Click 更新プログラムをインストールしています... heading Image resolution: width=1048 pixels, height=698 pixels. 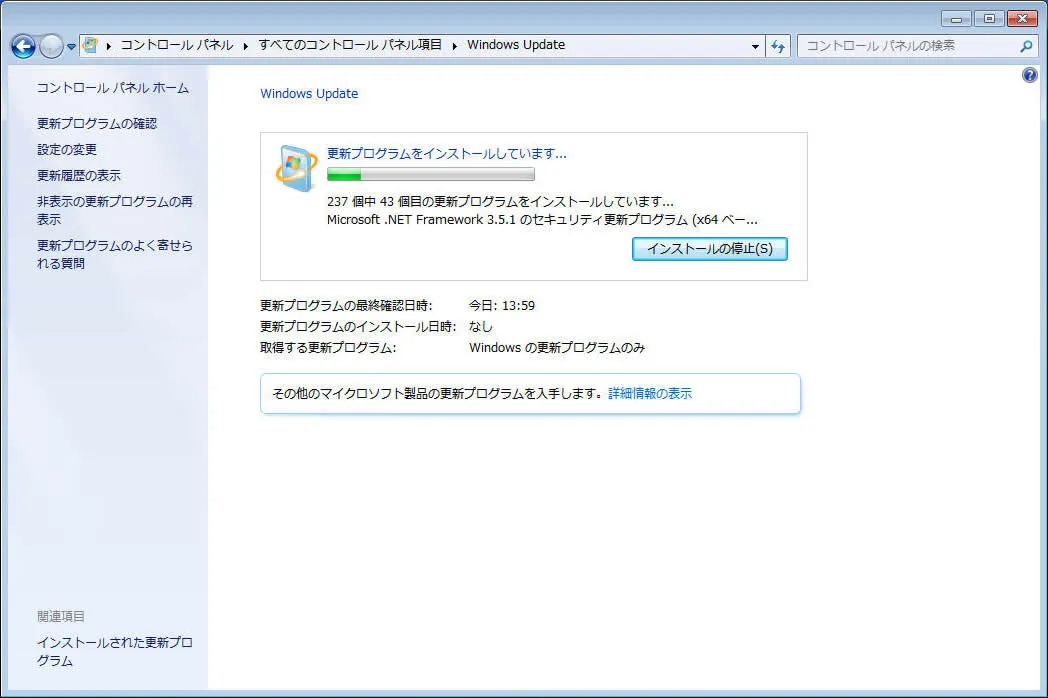click(x=446, y=153)
